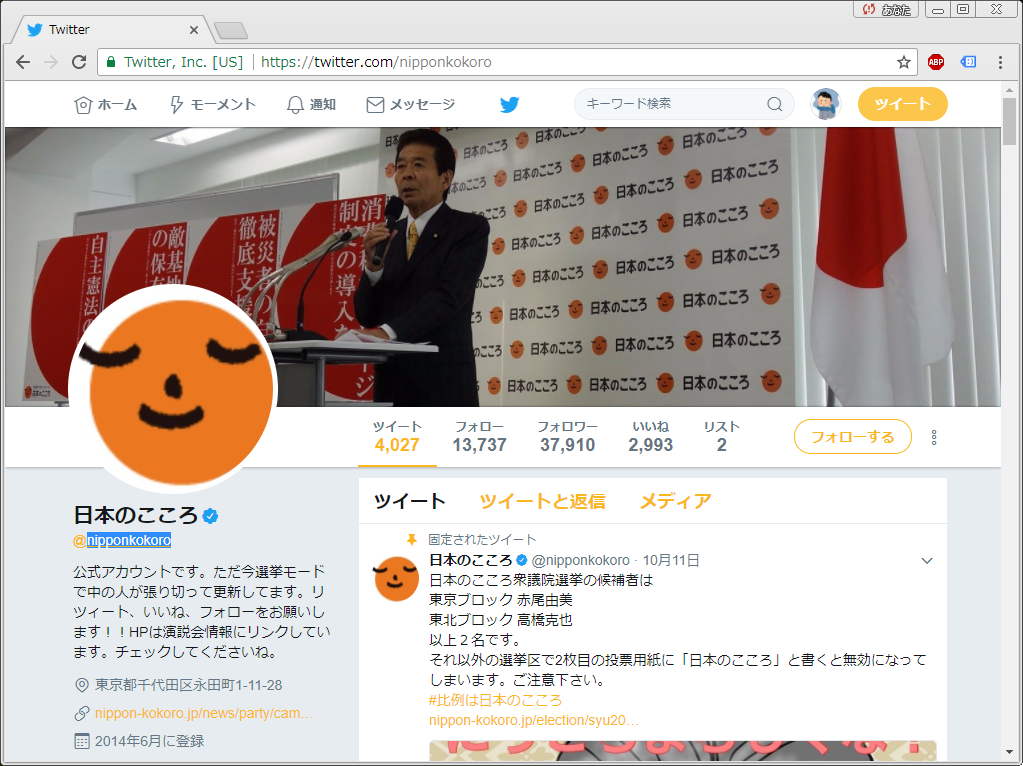Image resolution: width=1023 pixels, height=766 pixels.
Task: Bookmark this page with the star icon
Action: click(904, 62)
